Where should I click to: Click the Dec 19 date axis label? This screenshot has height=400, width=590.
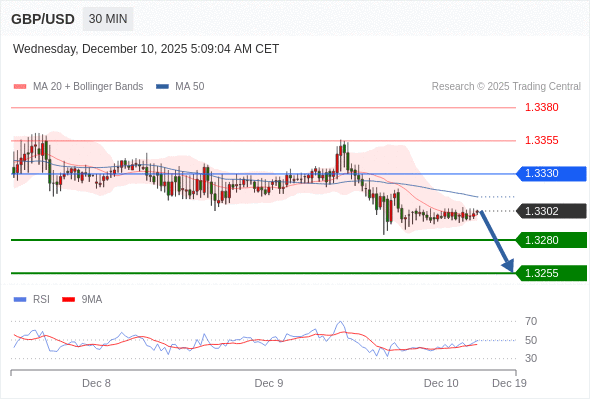click(x=509, y=383)
